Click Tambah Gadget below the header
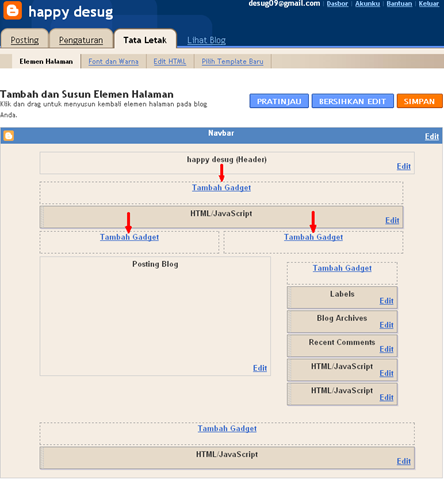The height and width of the screenshot is (480, 444). pos(221,188)
